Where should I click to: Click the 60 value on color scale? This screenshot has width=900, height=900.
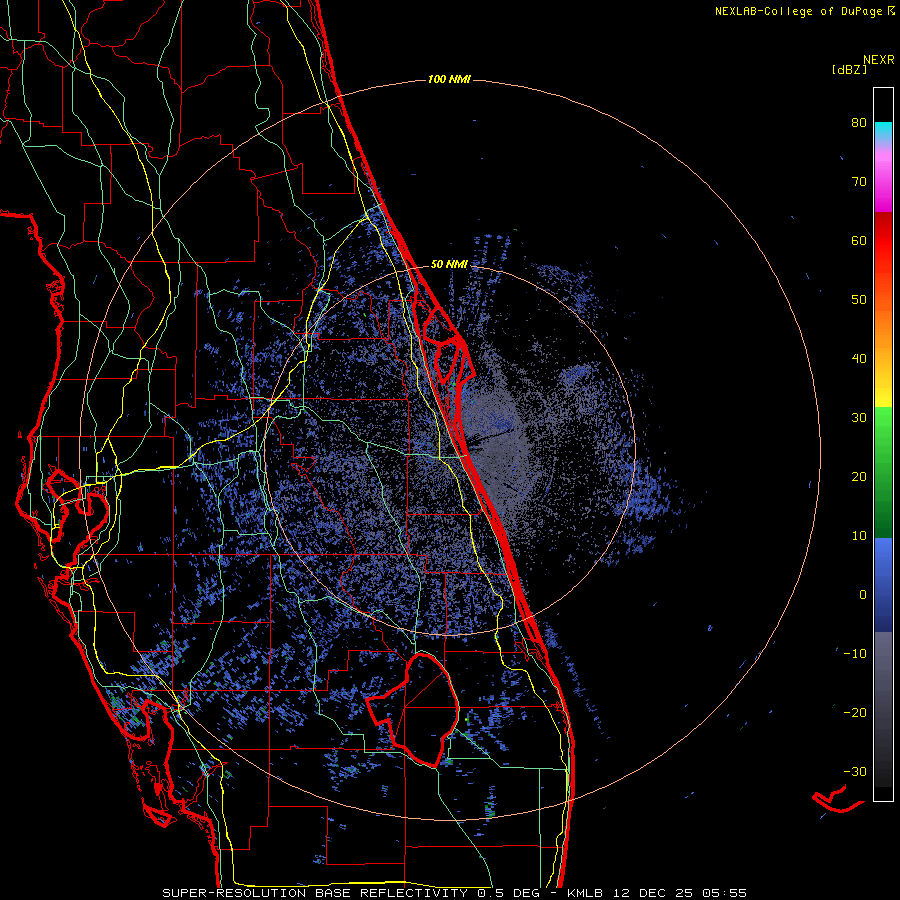tap(859, 241)
